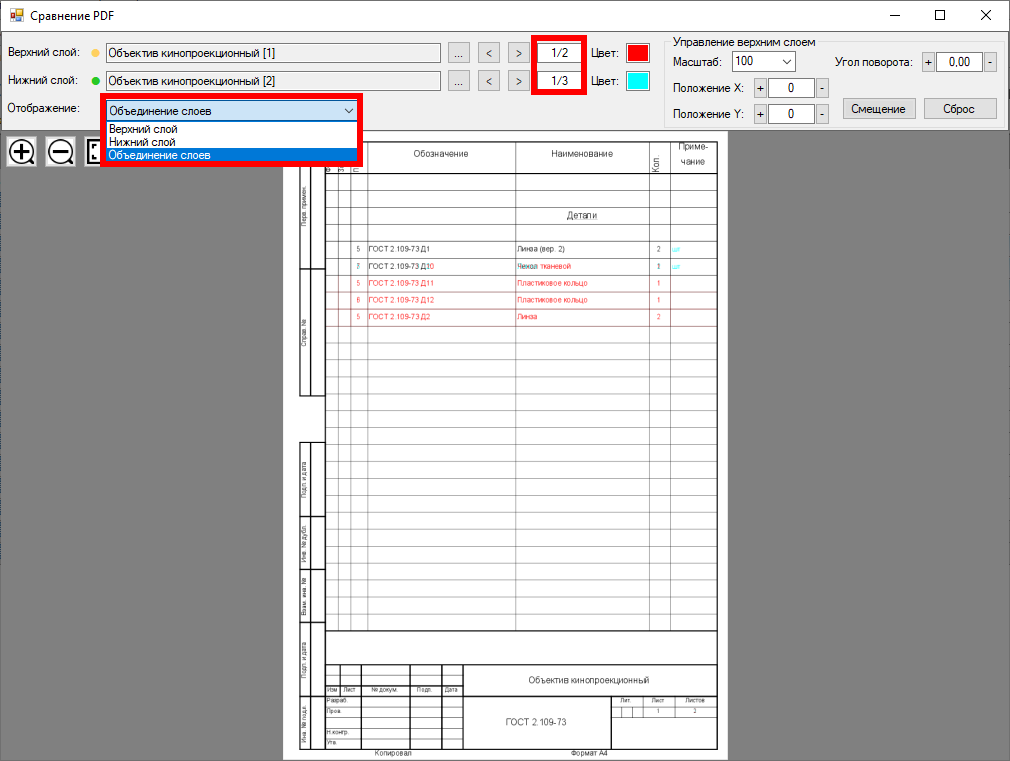This screenshot has height=761, width=1010.
Task: Go to previous page of lower layer
Action: [x=488, y=81]
